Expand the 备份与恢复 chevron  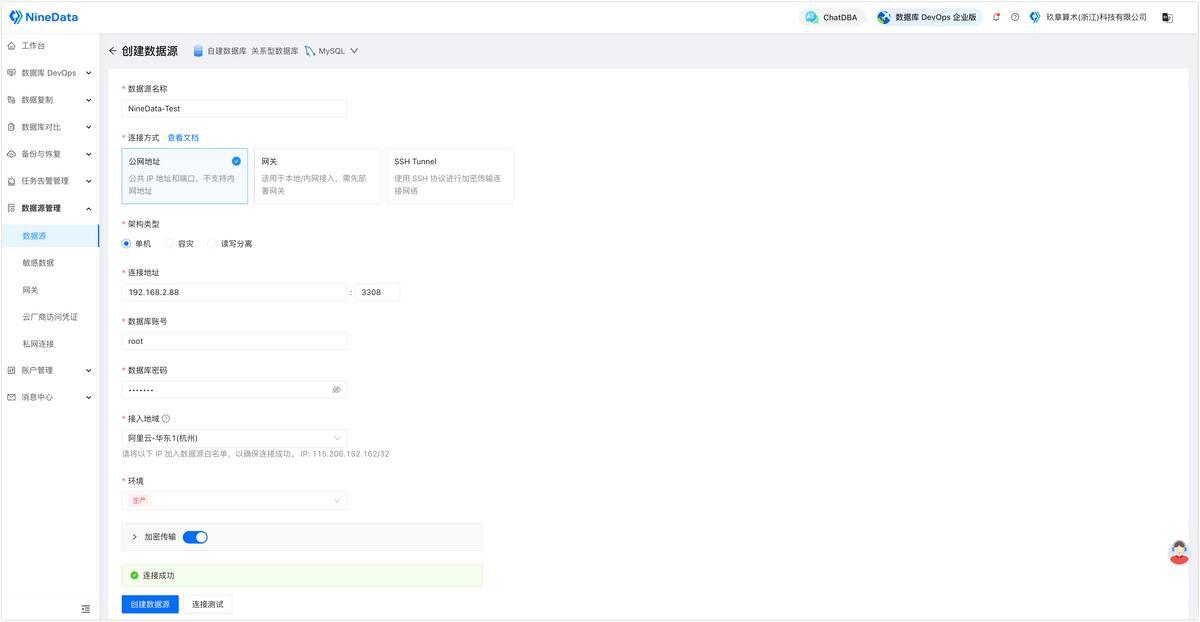click(88, 154)
